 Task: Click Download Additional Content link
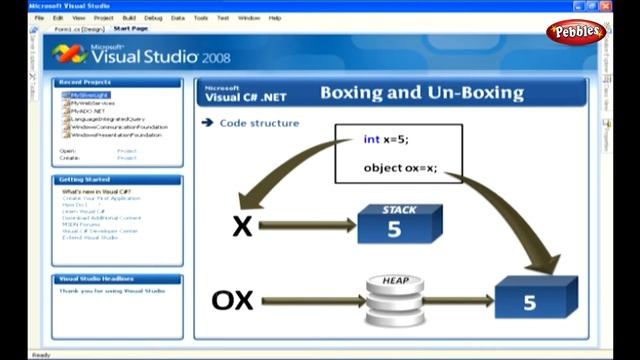tap(102, 218)
